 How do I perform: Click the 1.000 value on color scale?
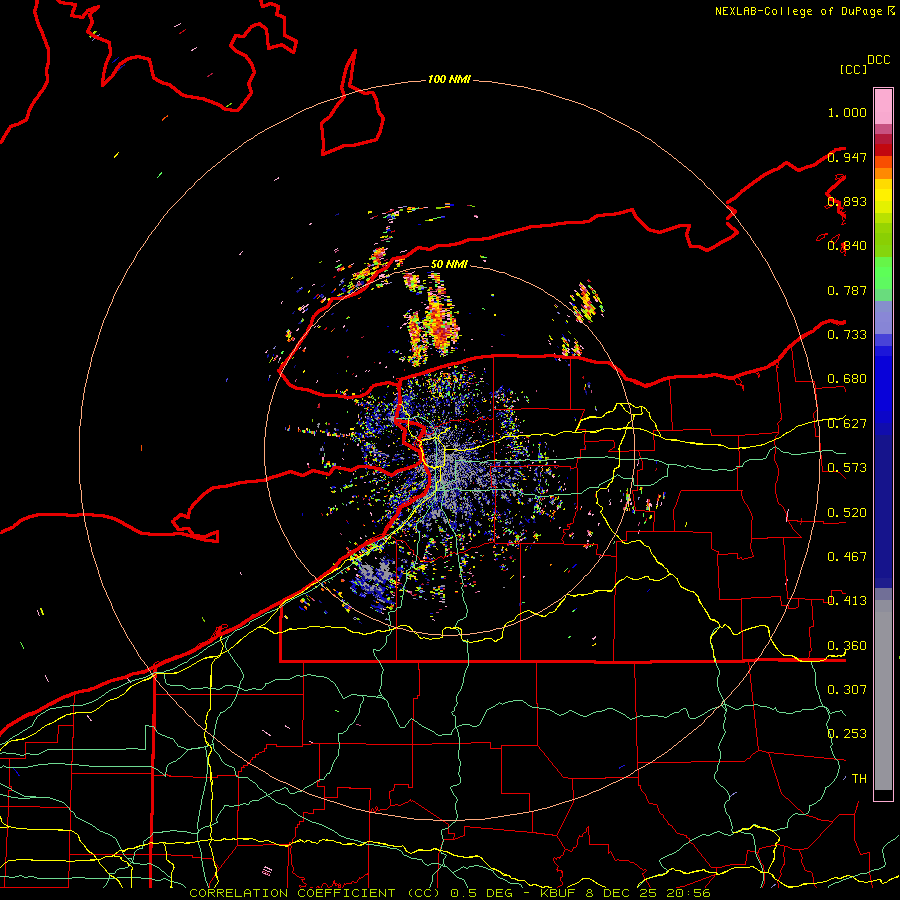click(847, 112)
